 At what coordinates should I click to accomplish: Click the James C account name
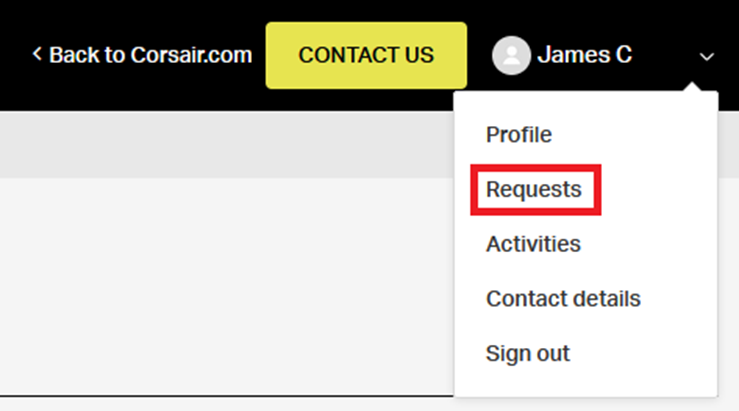(x=584, y=55)
